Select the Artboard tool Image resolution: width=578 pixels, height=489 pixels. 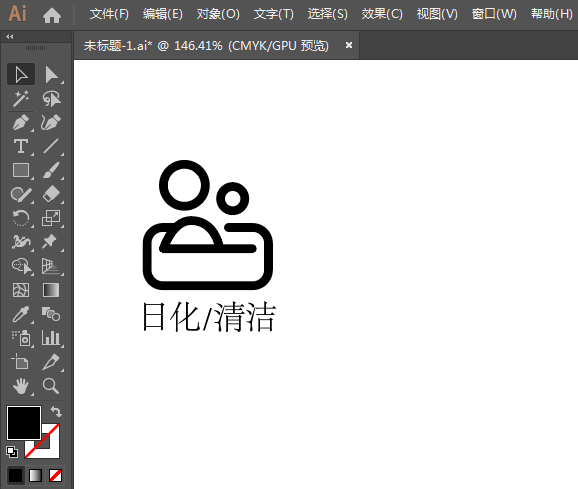point(21,362)
